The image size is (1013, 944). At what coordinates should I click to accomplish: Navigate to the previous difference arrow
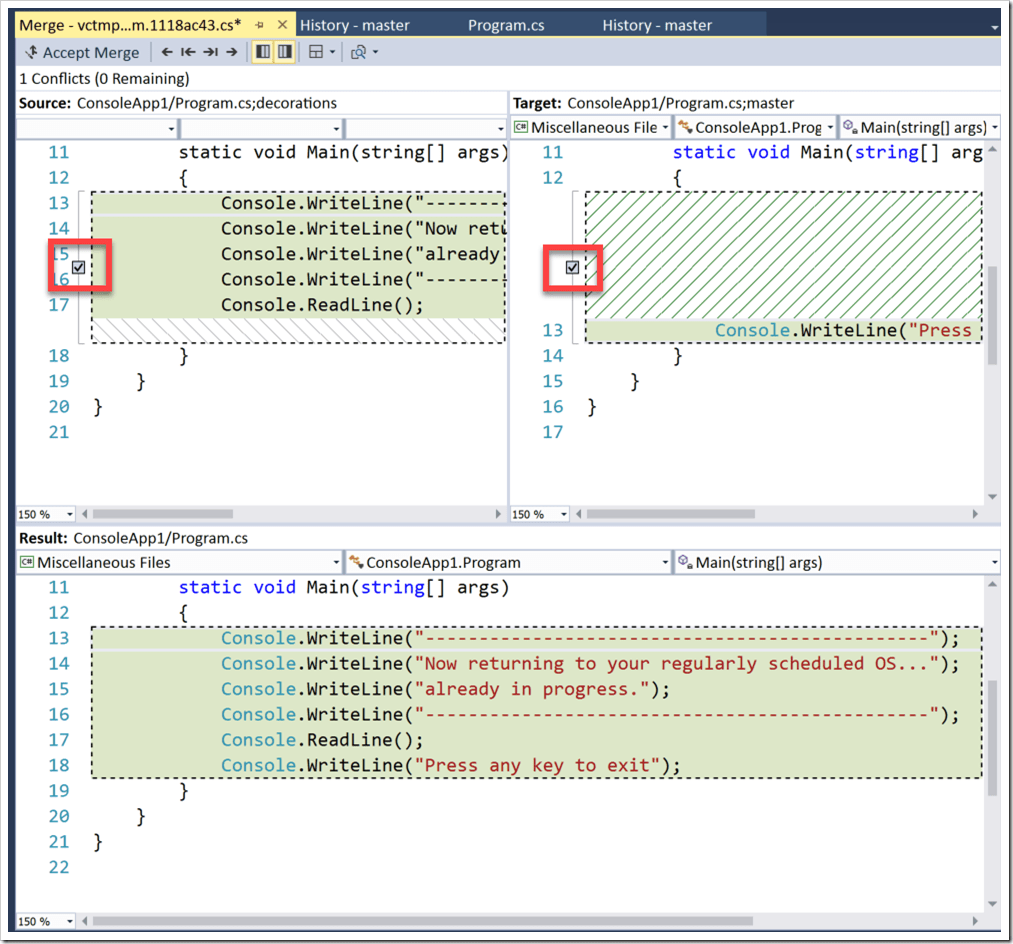[x=167, y=52]
